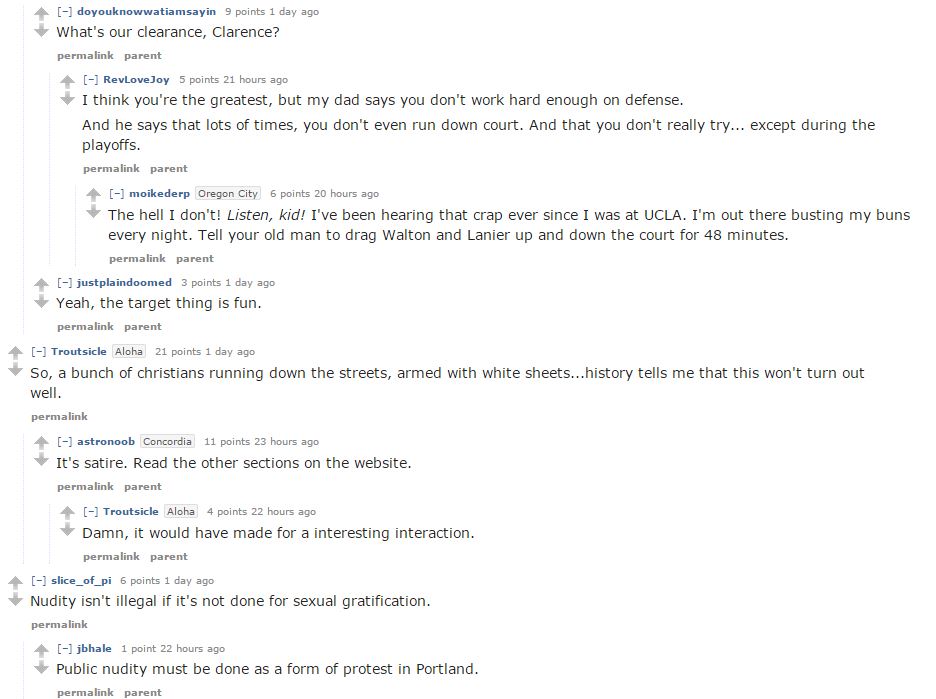Collapse astronoob's comment using [–]
This screenshot has height=699, width=936.
point(64,442)
